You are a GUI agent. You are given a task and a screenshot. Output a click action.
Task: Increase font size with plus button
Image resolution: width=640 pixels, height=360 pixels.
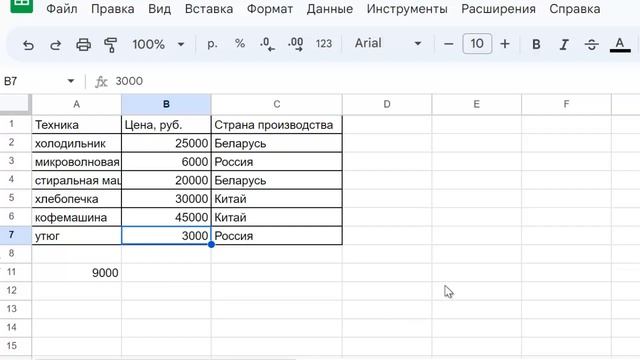(x=505, y=44)
